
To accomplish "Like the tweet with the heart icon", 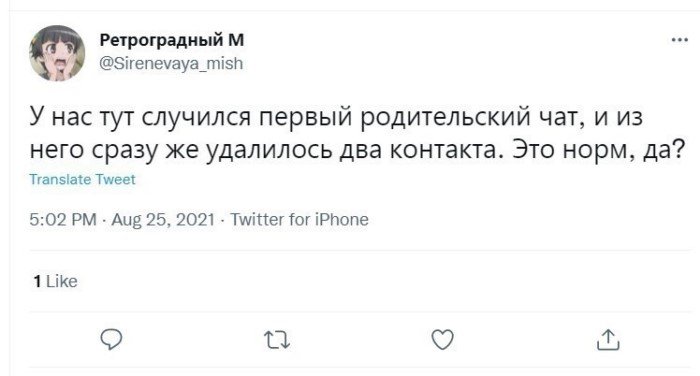I will point(442,339).
